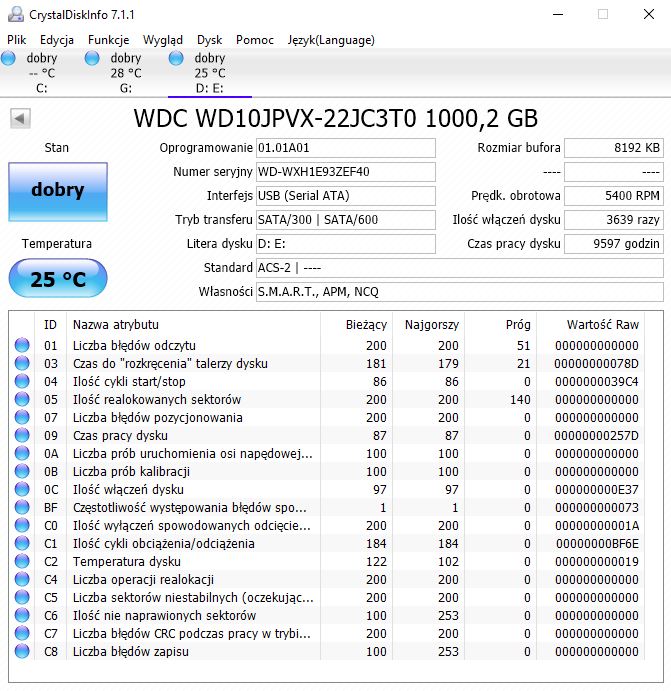Click transfer mode field SATA/300 | SATA/600

click(346, 220)
